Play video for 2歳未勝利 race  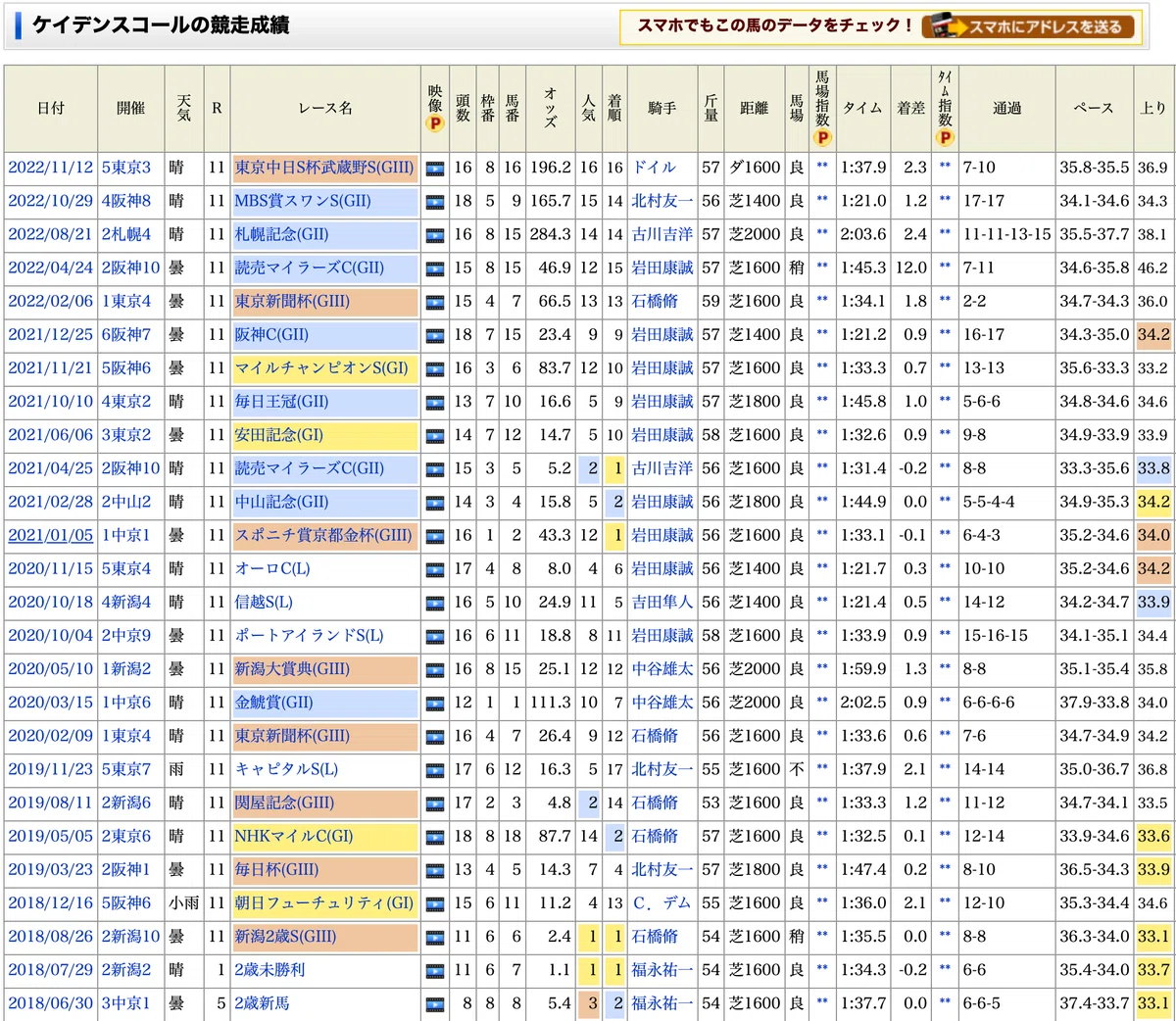click(435, 971)
